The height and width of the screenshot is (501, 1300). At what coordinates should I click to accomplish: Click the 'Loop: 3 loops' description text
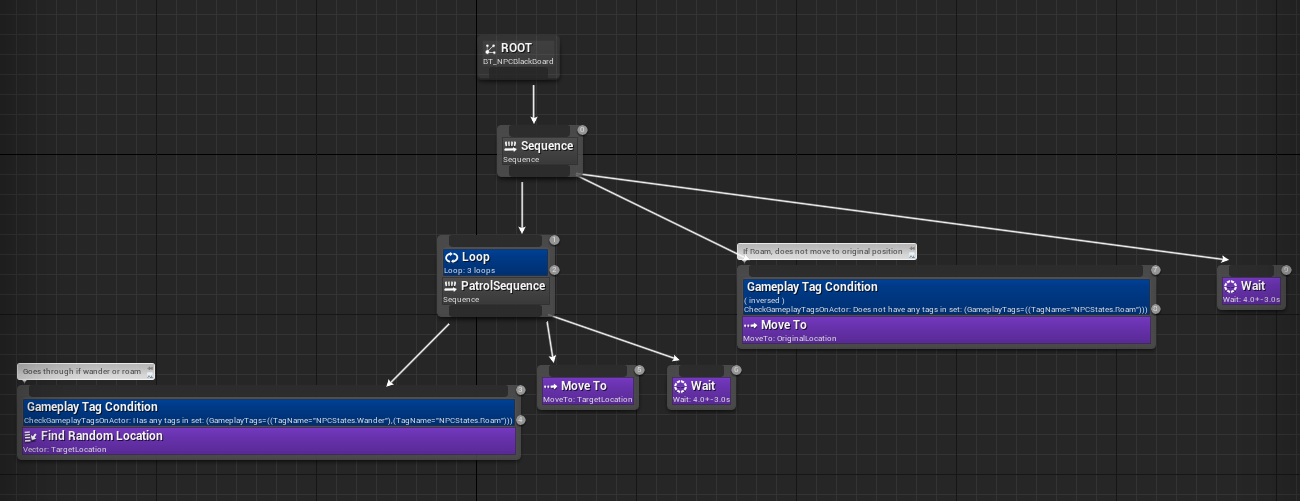[x=467, y=271]
